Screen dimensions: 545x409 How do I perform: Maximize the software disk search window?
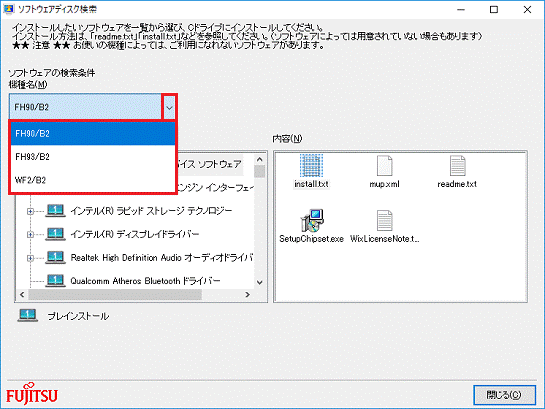494,9
